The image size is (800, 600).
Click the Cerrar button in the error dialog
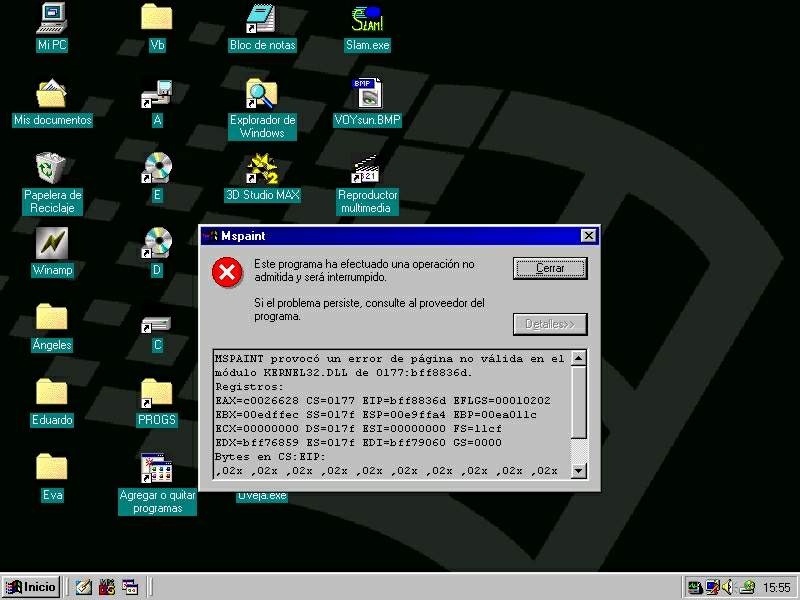point(549,268)
